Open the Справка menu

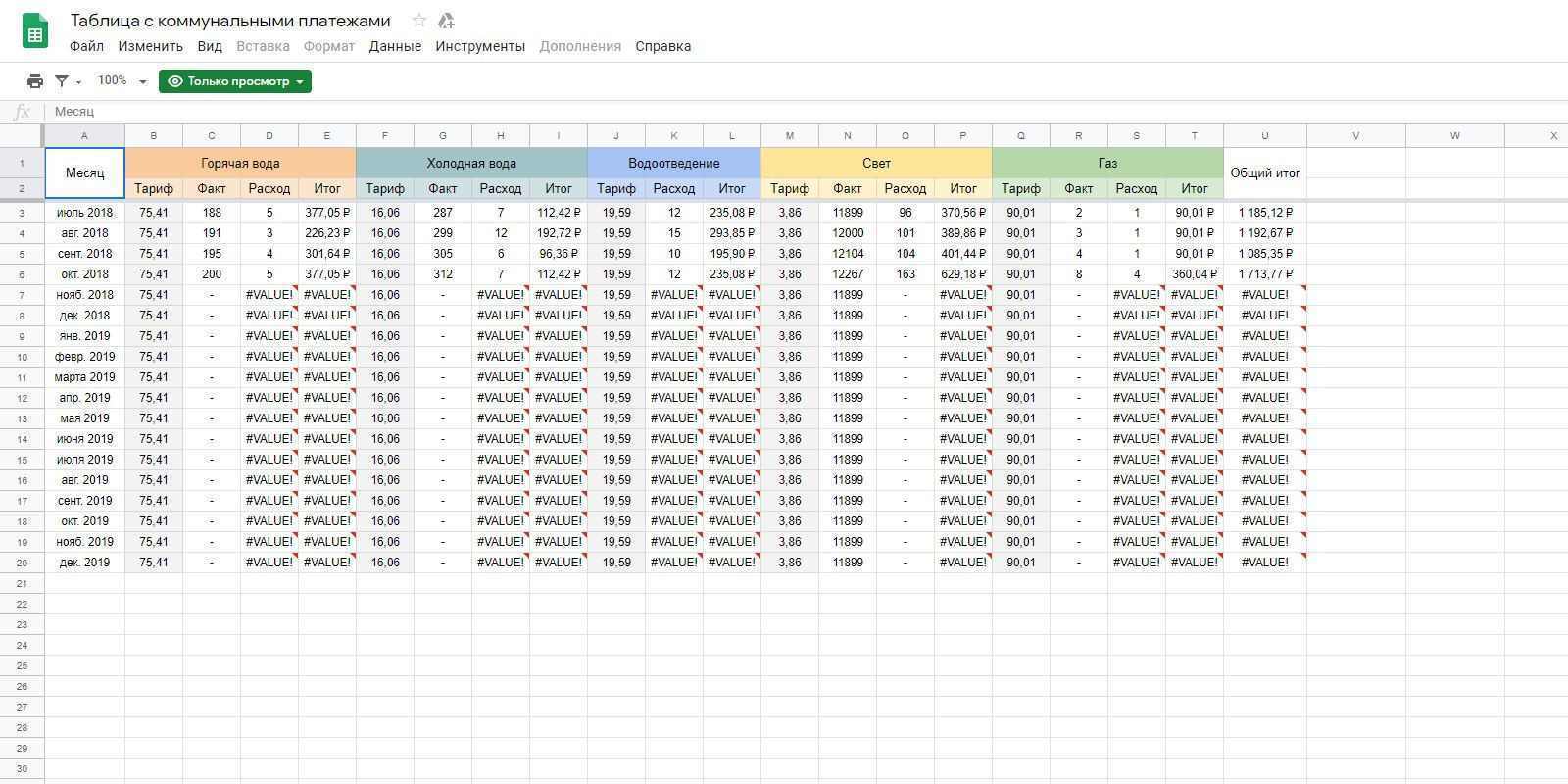click(x=662, y=46)
